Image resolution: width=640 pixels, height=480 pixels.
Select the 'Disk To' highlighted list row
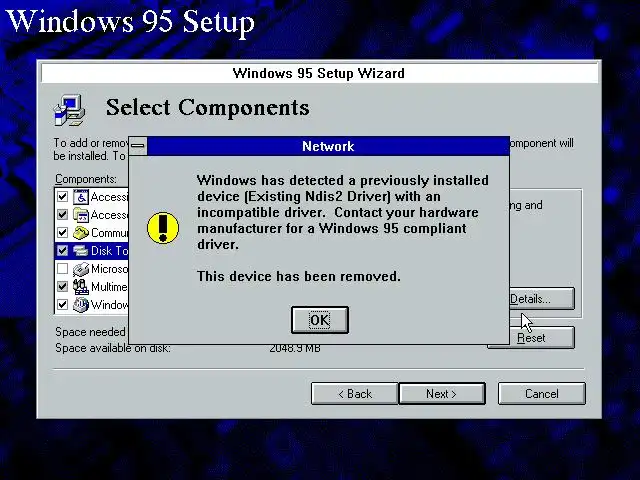click(x=91, y=251)
